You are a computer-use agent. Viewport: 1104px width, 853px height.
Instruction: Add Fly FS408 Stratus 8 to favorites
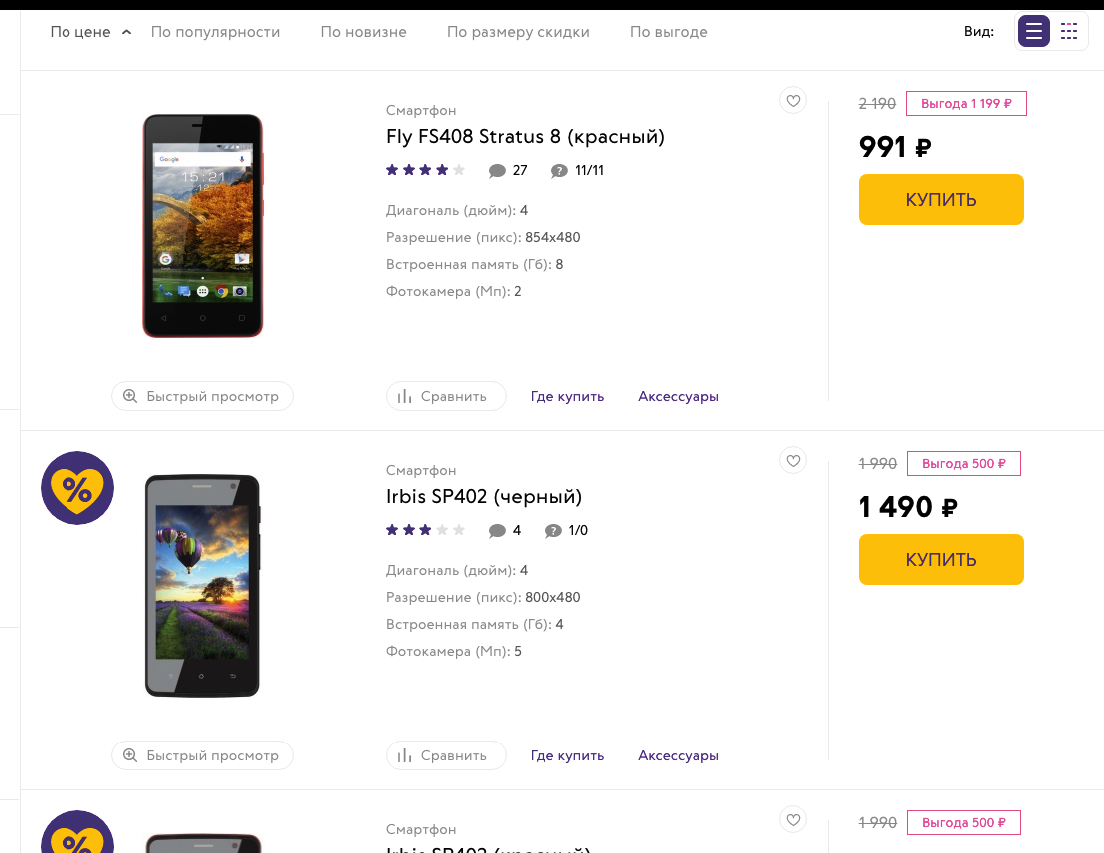[x=793, y=100]
